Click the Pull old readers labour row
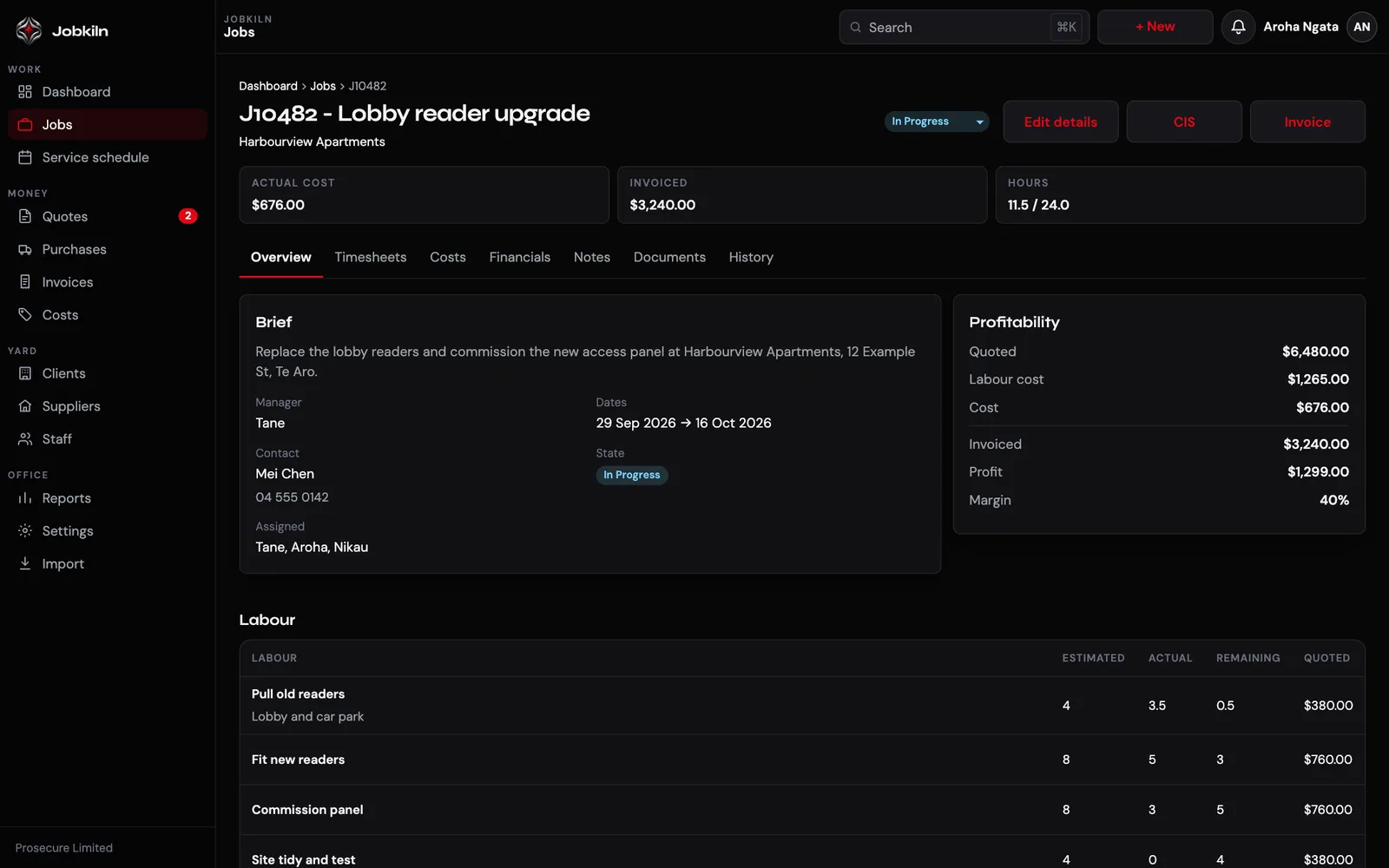 pyautogui.click(x=802, y=706)
